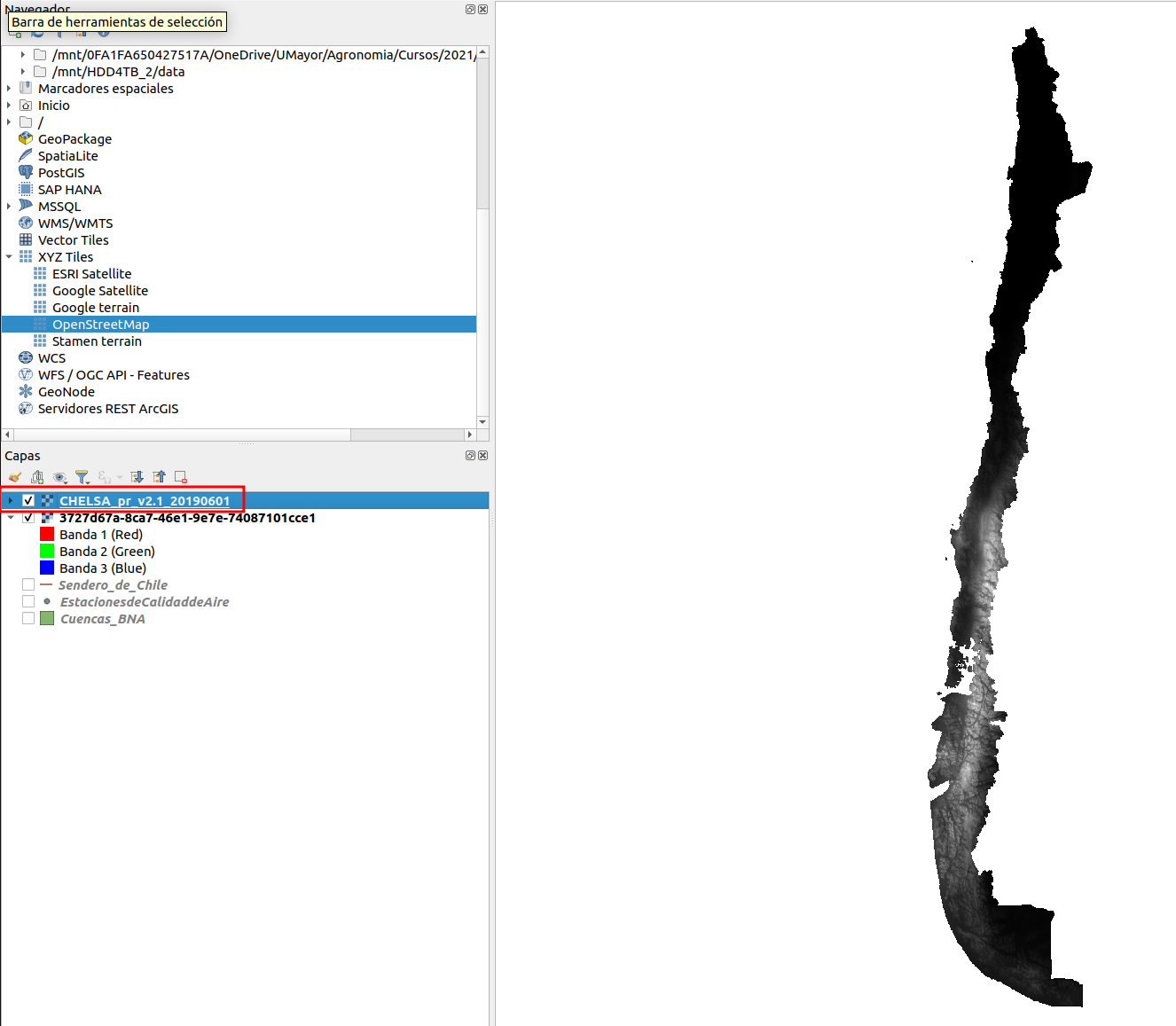Enable the Sendero_de_Chile layer checkbox

pyautogui.click(x=28, y=585)
